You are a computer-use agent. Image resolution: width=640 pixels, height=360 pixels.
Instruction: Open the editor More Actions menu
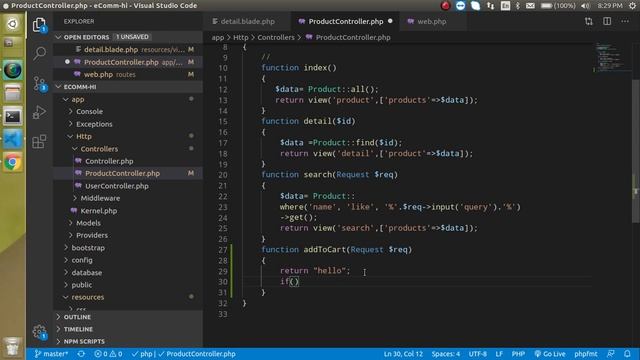[625, 21]
